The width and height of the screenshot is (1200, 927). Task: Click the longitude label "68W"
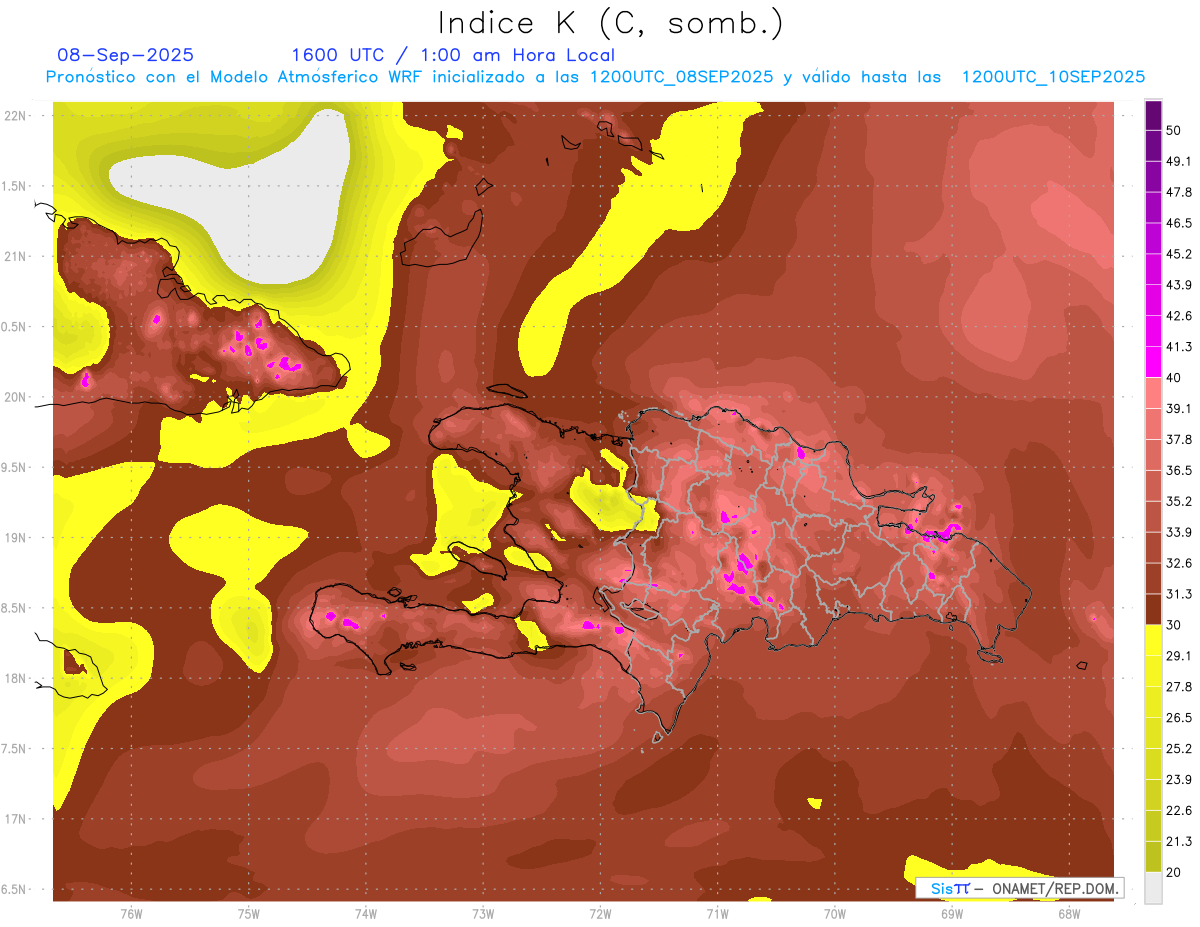pos(1068,913)
